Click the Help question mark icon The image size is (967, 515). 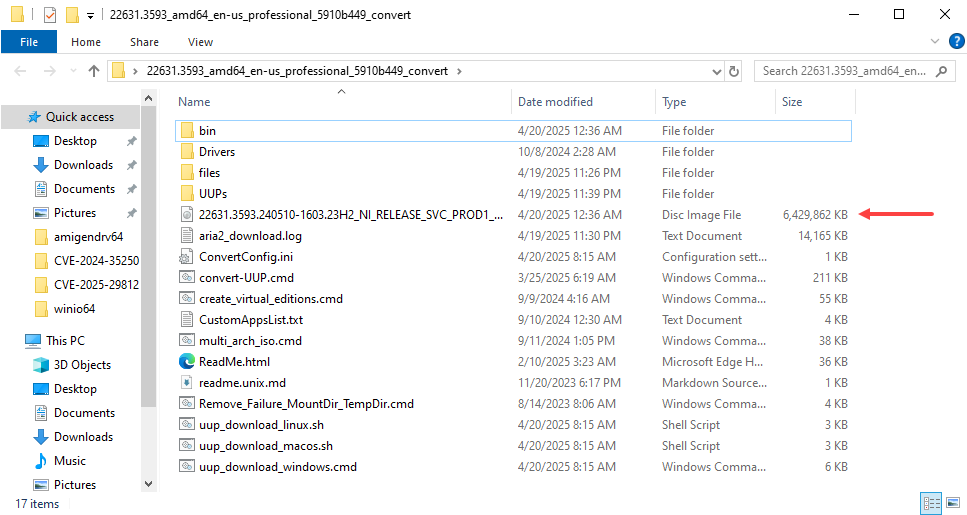pyautogui.click(x=956, y=41)
